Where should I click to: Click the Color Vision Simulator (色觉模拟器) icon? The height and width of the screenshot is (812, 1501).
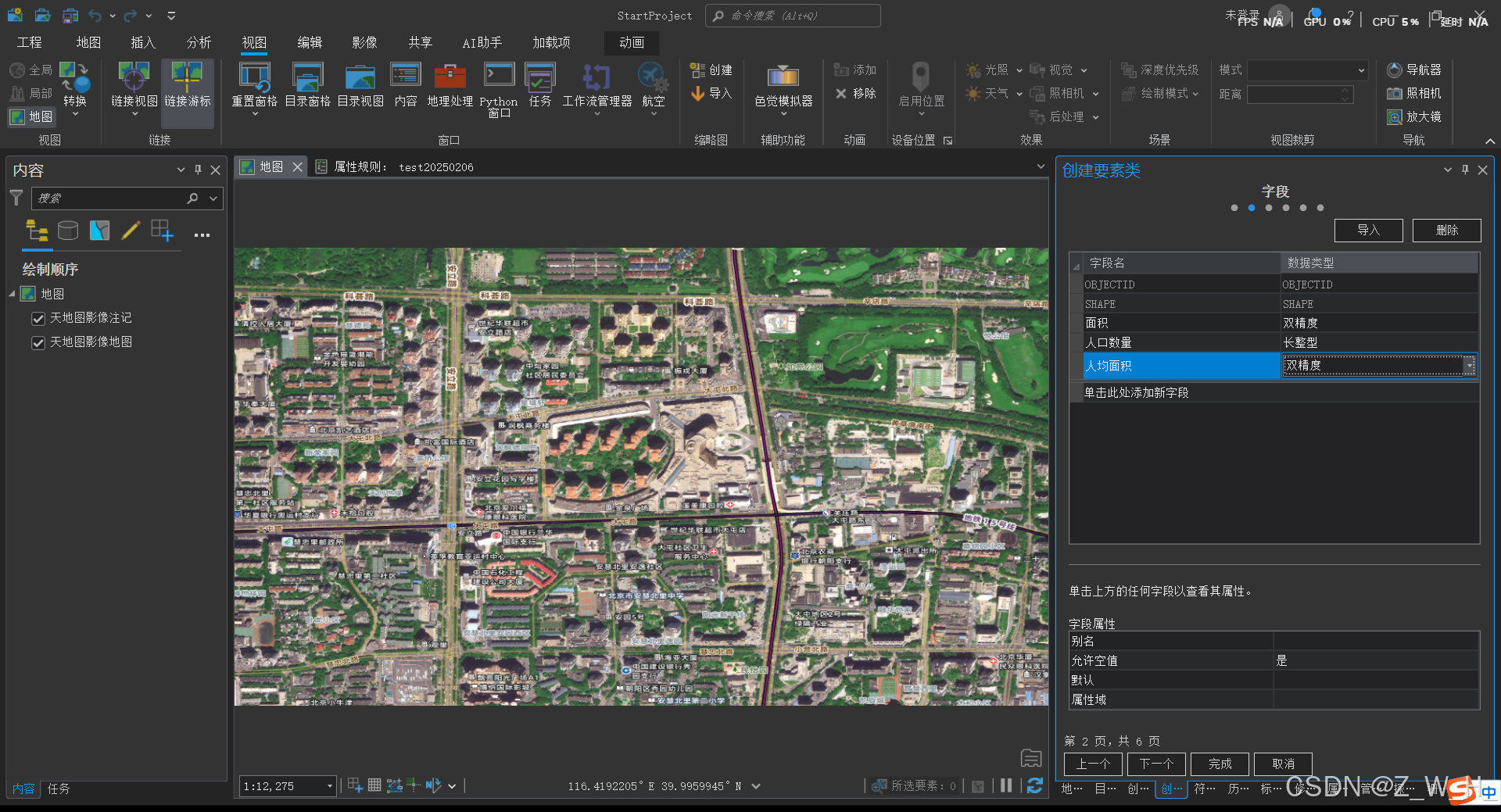[x=783, y=77]
